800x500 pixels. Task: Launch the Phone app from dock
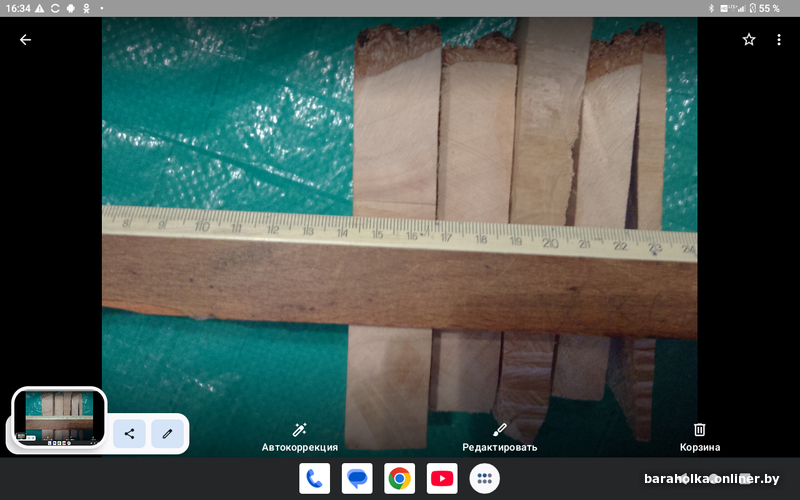click(x=314, y=479)
